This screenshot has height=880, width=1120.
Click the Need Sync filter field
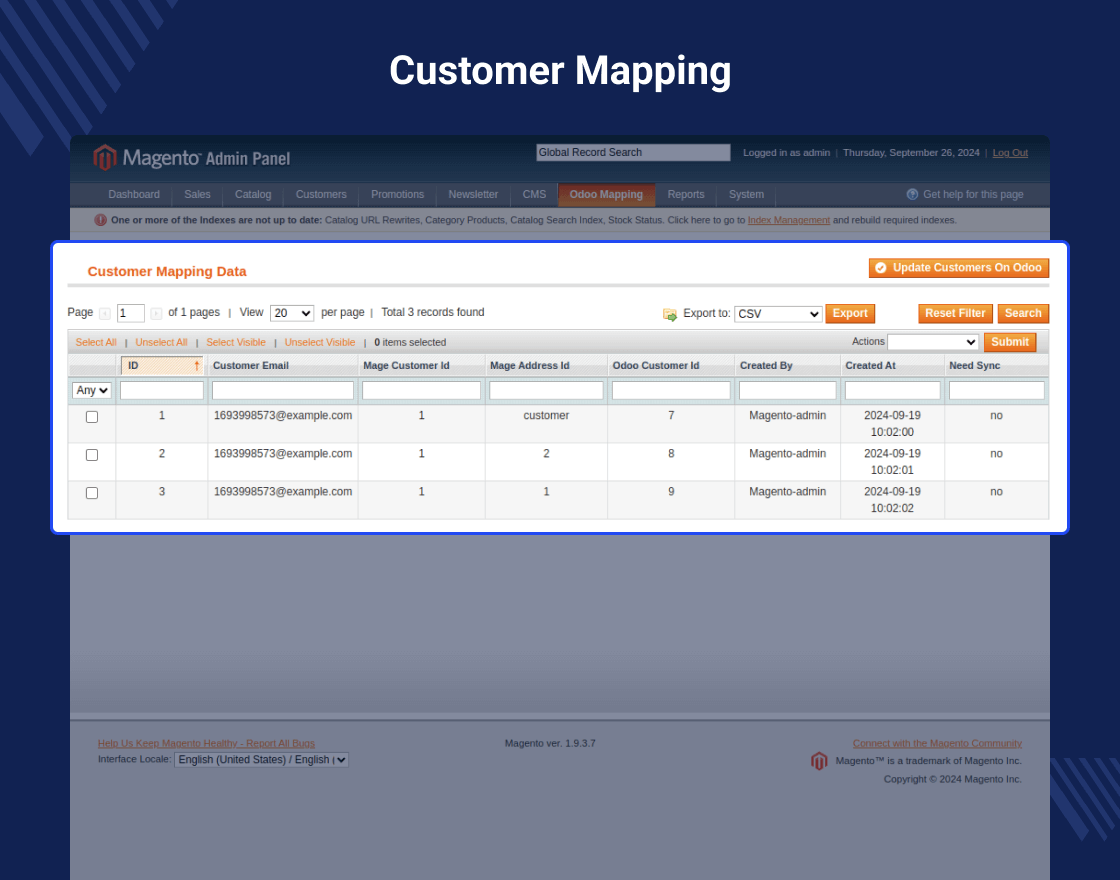coord(997,390)
